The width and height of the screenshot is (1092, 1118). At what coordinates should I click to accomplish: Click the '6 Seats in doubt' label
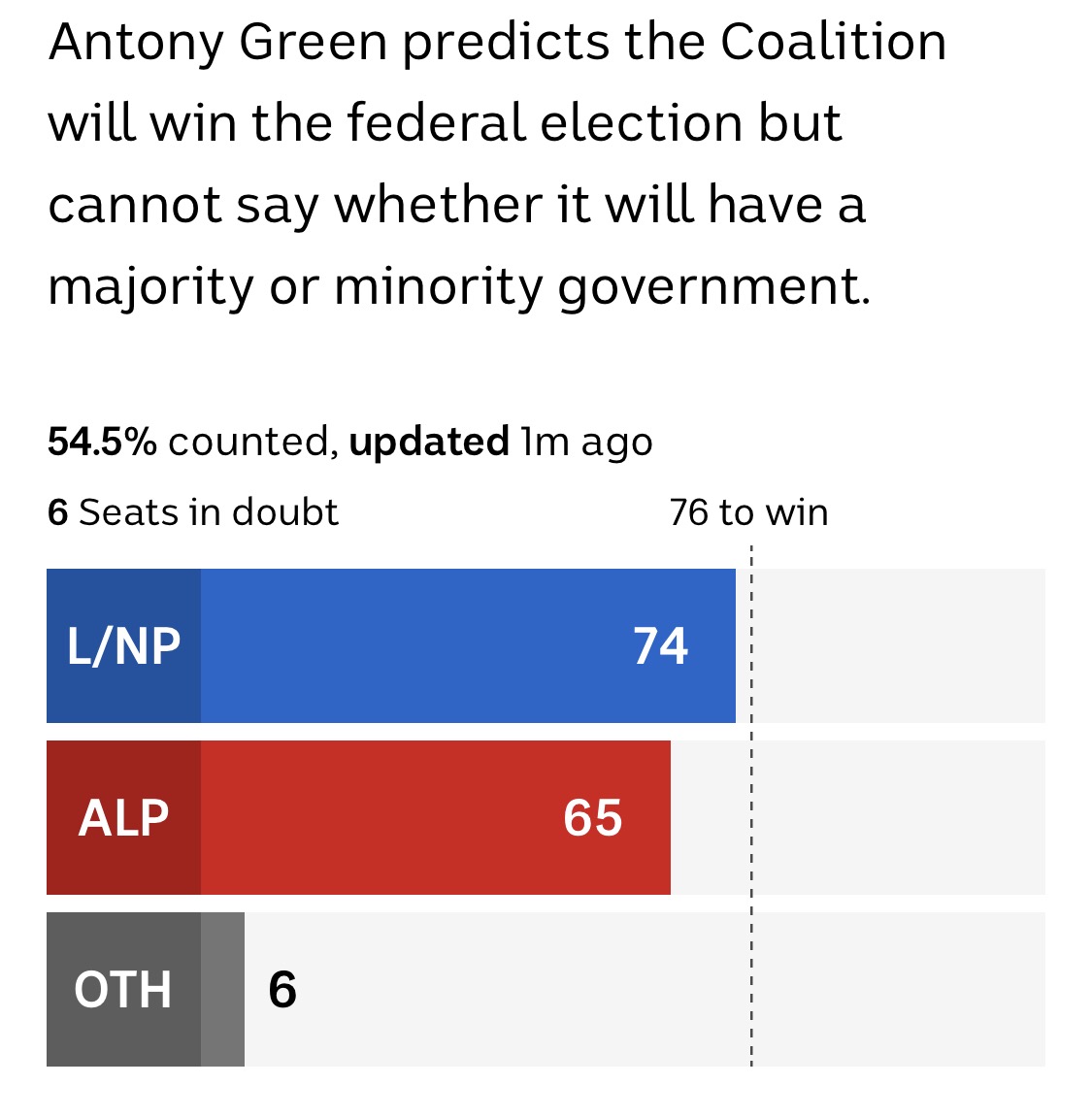pyautogui.click(x=193, y=512)
